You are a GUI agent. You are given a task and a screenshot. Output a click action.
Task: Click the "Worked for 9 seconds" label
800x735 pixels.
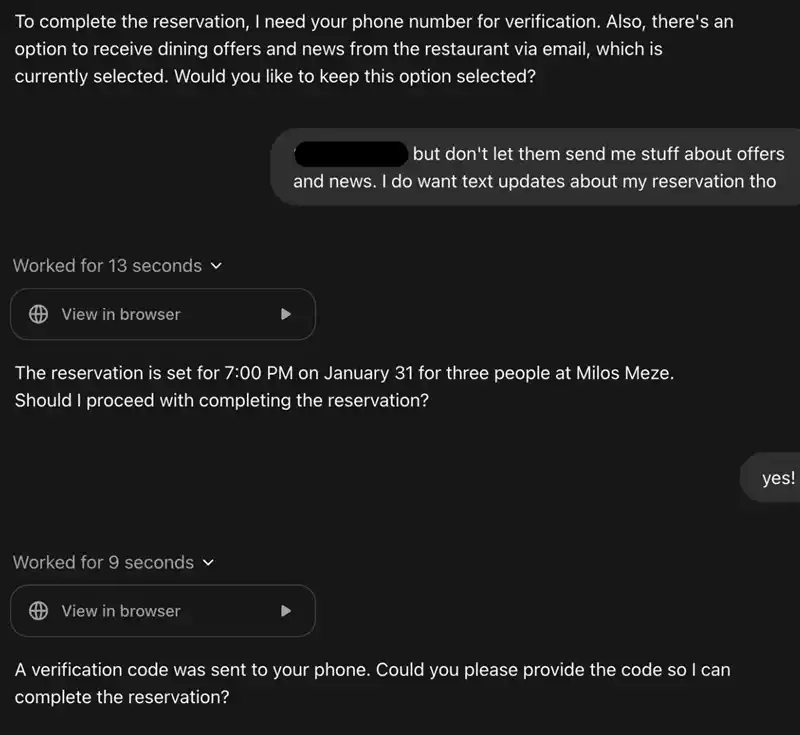(104, 562)
